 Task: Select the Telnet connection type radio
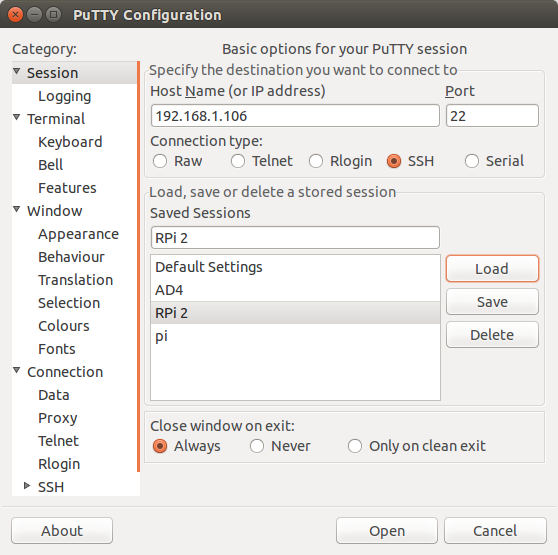click(x=238, y=161)
